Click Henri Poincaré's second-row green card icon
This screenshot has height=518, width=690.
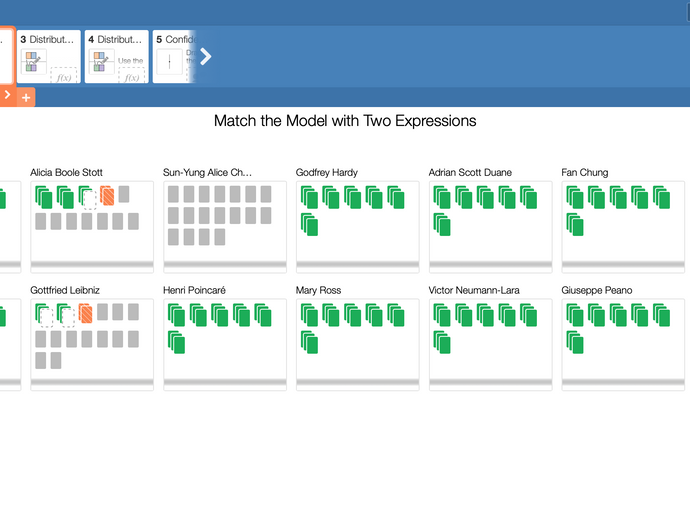pos(176,342)
